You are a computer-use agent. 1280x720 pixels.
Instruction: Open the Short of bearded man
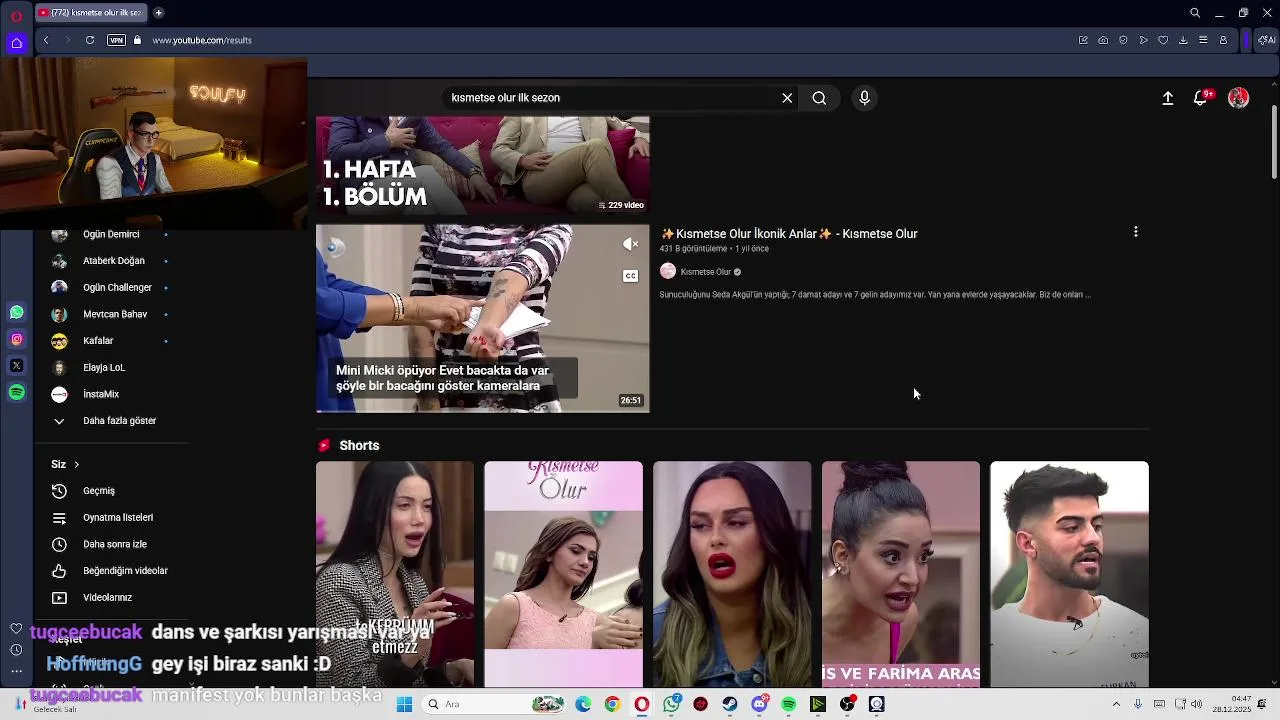(1069, 574)
